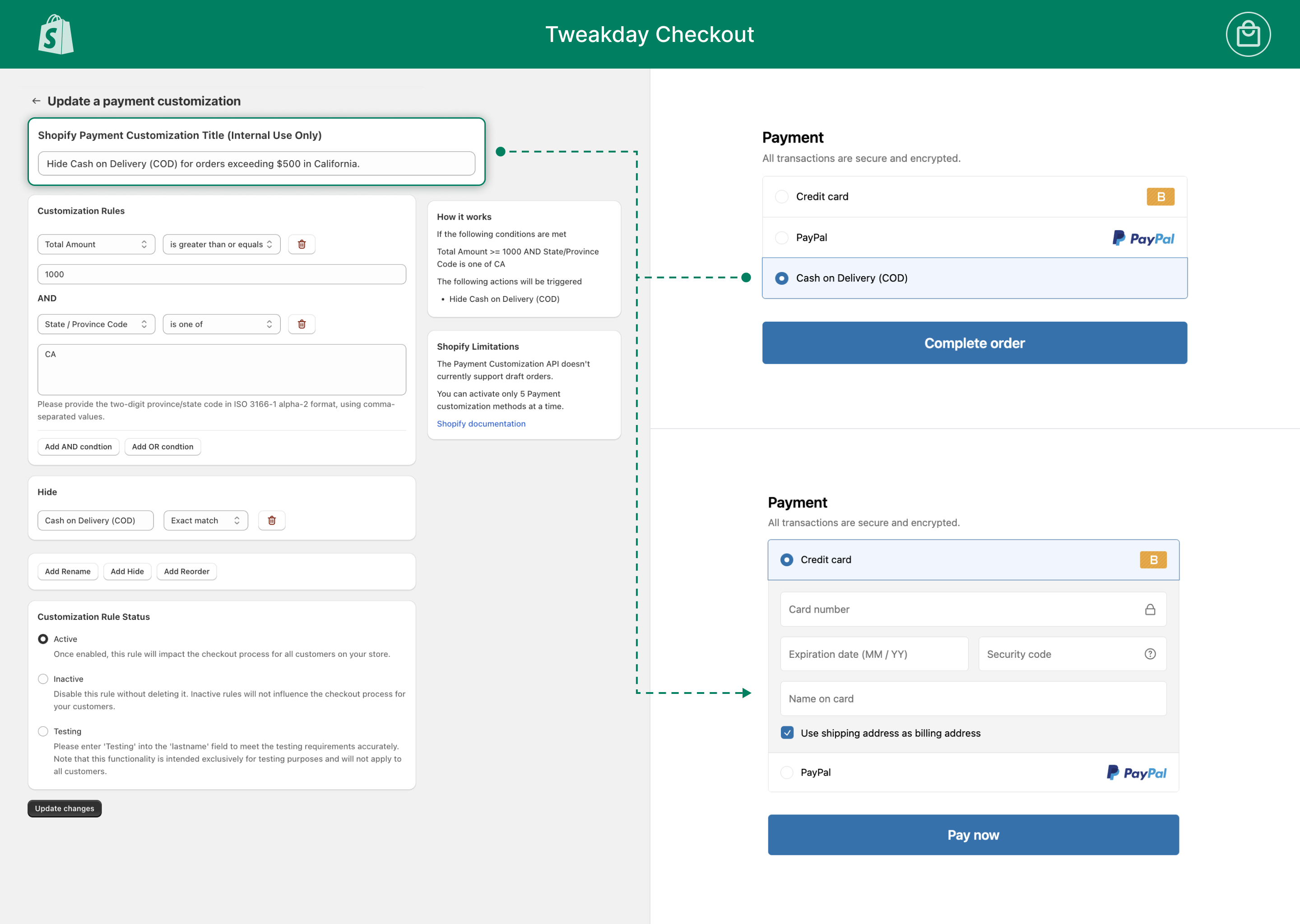Focus the Security code field
The image size is (1300, 924).
(x=1072, y=654)
